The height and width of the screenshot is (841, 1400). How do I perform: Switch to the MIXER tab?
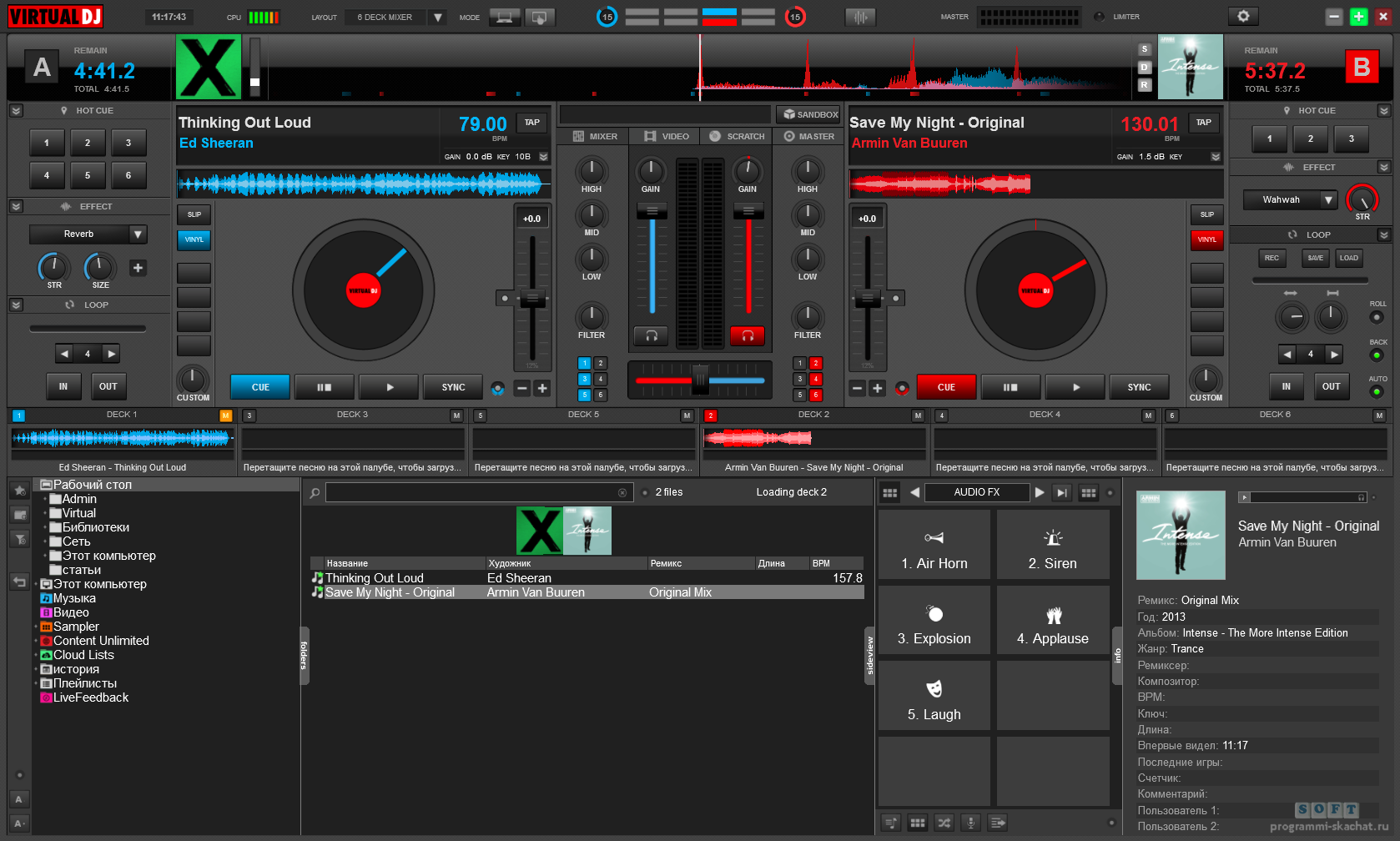(595, 136)
